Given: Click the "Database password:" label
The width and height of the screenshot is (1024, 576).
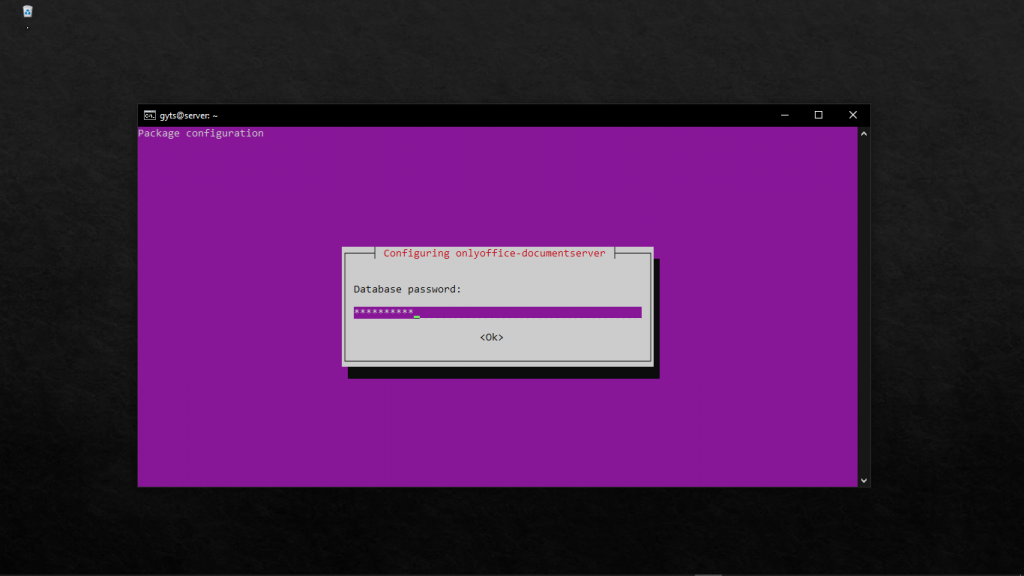Looking at the screenshot, I should (x=407, y=289).
